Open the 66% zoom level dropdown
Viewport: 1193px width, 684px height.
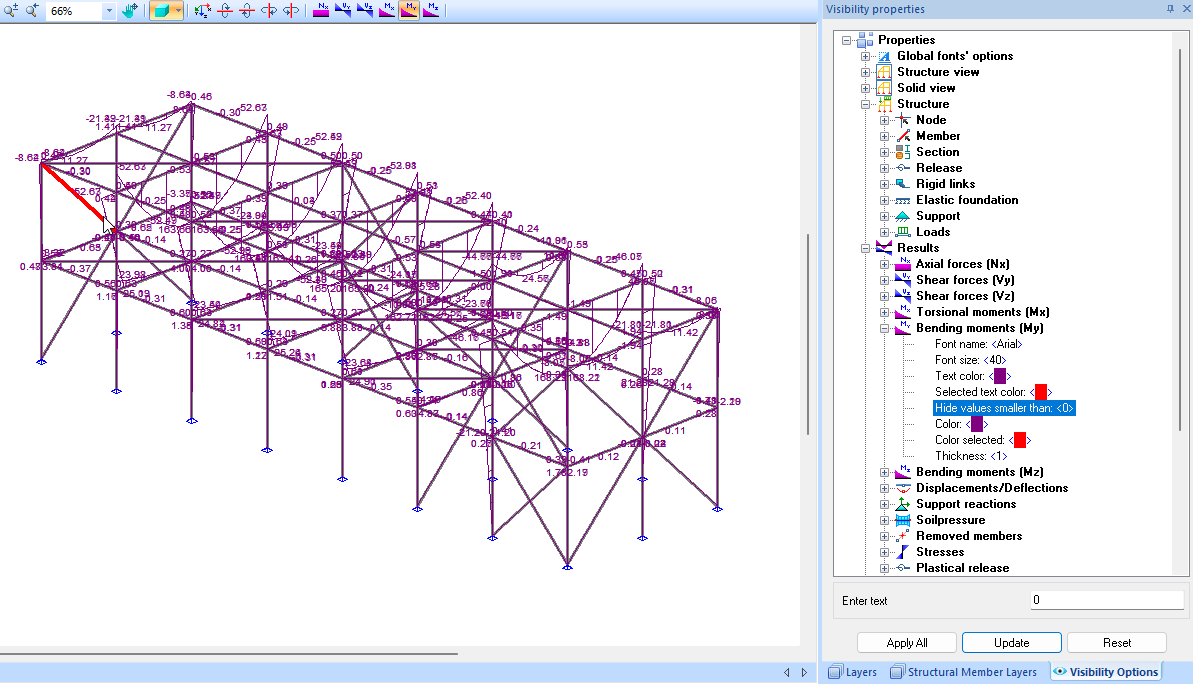(x=109, y=11)
